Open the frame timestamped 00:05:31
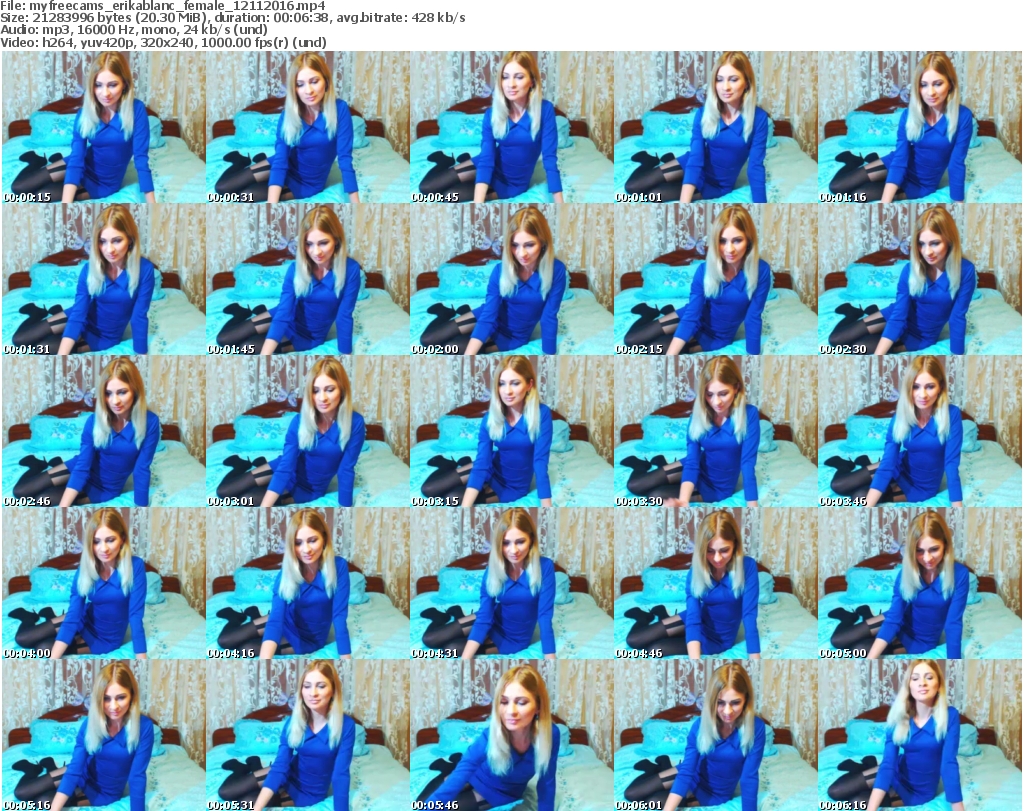This screenshot has width=1024, height=811. point(308,735)
